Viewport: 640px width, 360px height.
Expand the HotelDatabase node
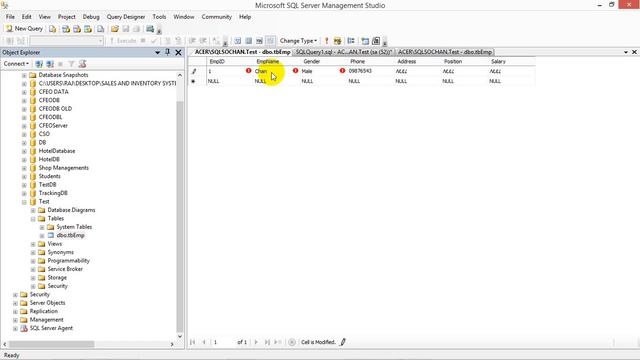click(24, 151)
